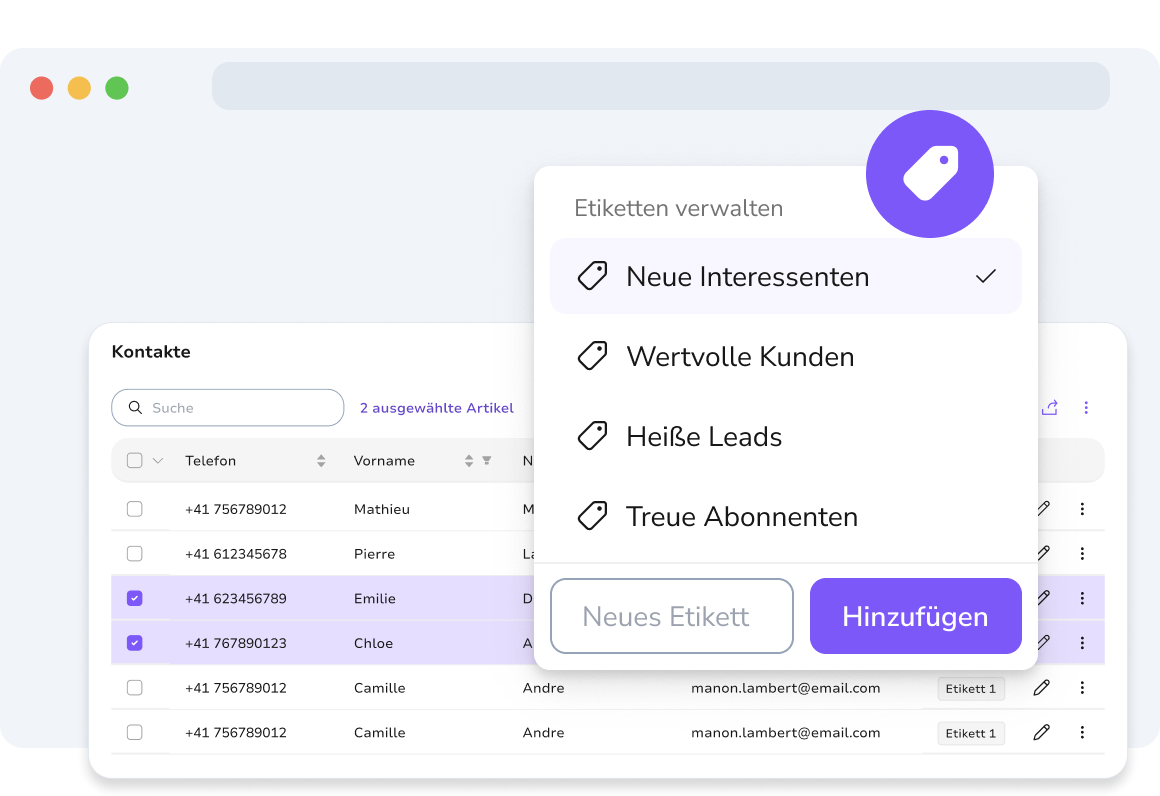Deselect the Neue Interessenten label
This screenshot has height=796, width=1160.
coord(786,276)
